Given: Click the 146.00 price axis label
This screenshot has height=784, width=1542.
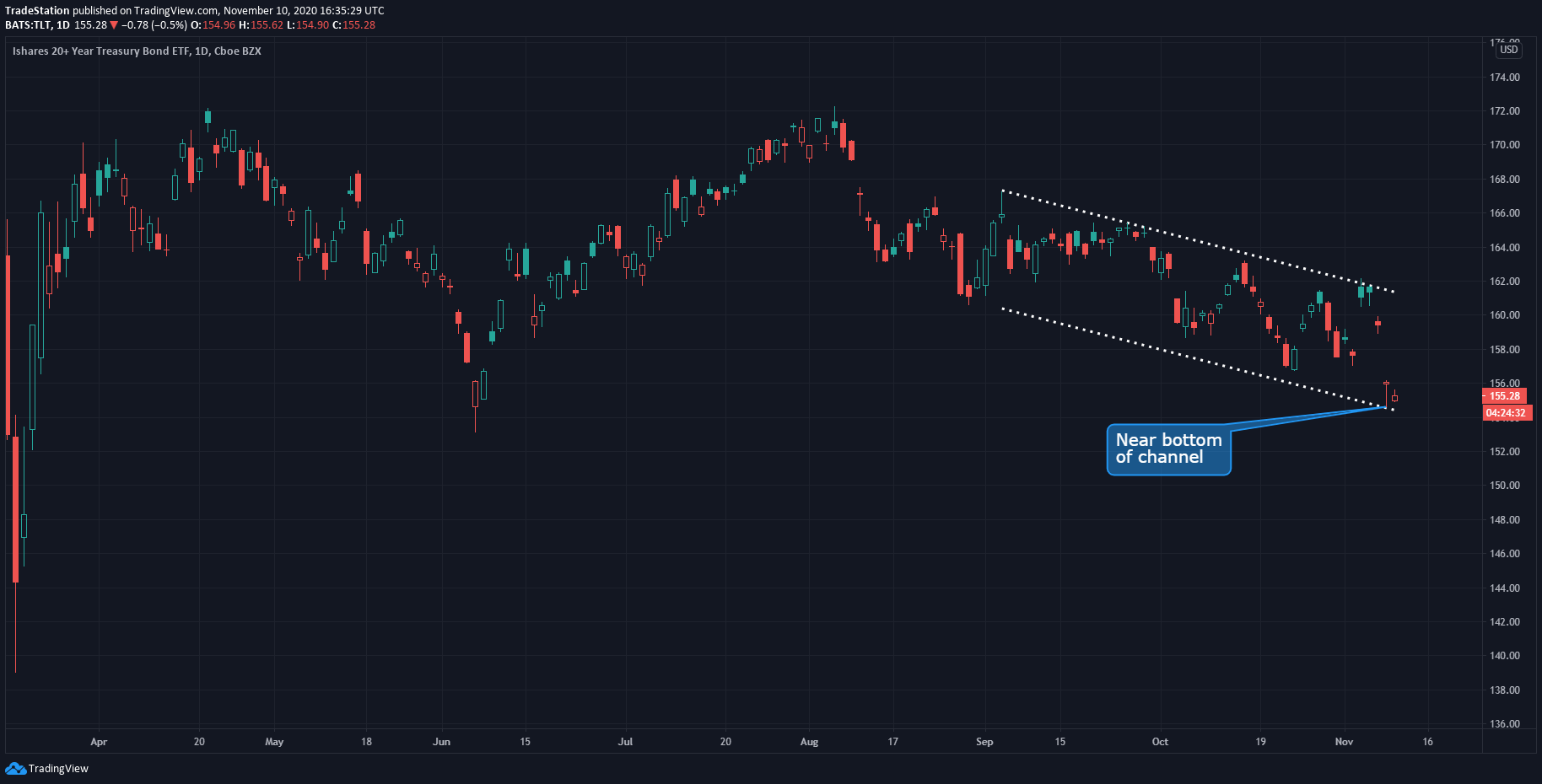Looking at the screenshot, I should tap(1504, 554).
